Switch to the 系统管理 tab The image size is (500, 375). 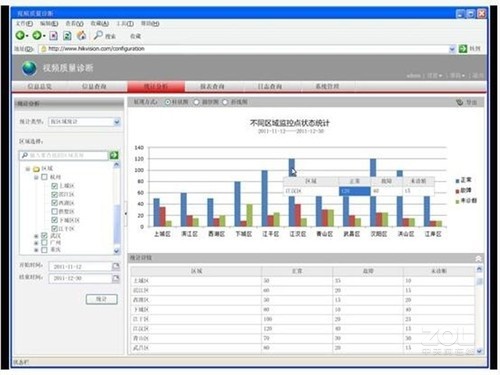[x=327, y=86]
